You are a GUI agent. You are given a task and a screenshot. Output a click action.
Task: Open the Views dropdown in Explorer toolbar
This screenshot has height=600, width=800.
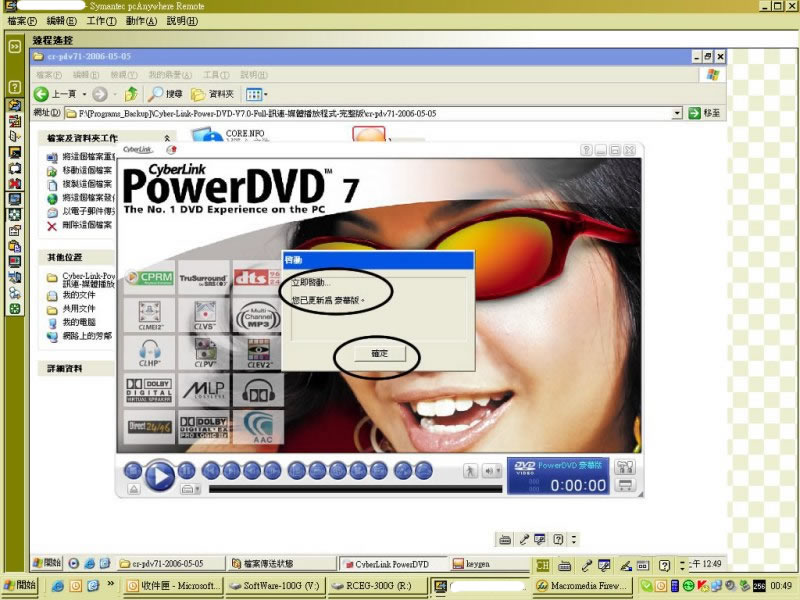257,94
